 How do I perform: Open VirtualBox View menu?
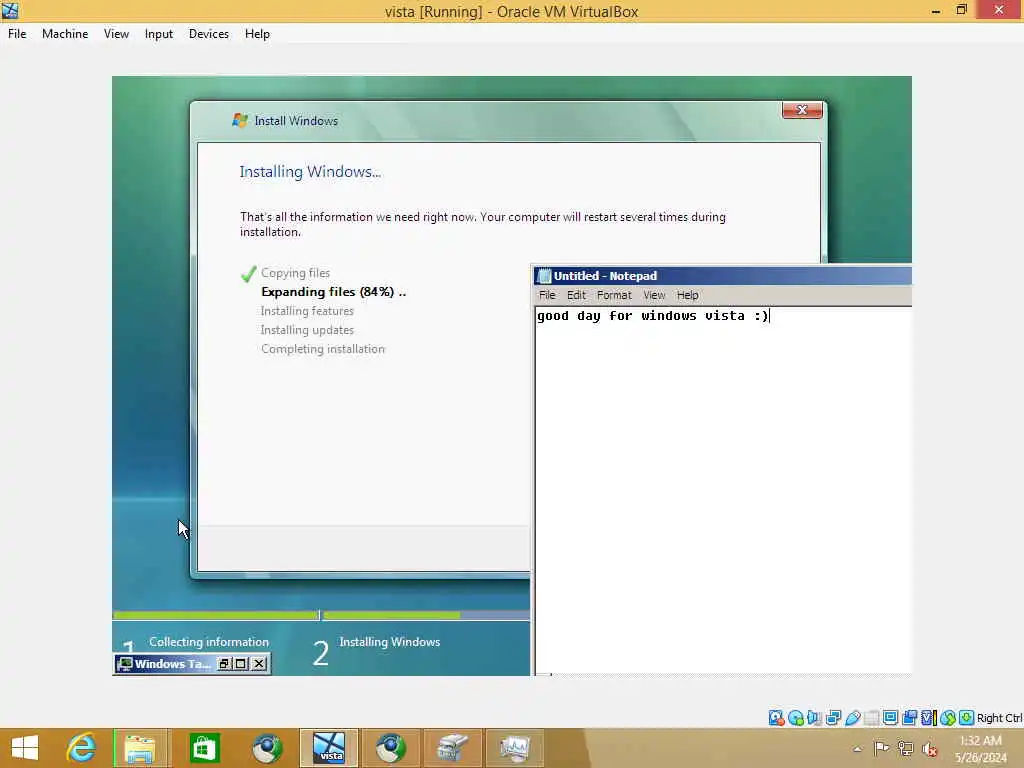click(116, 34)
